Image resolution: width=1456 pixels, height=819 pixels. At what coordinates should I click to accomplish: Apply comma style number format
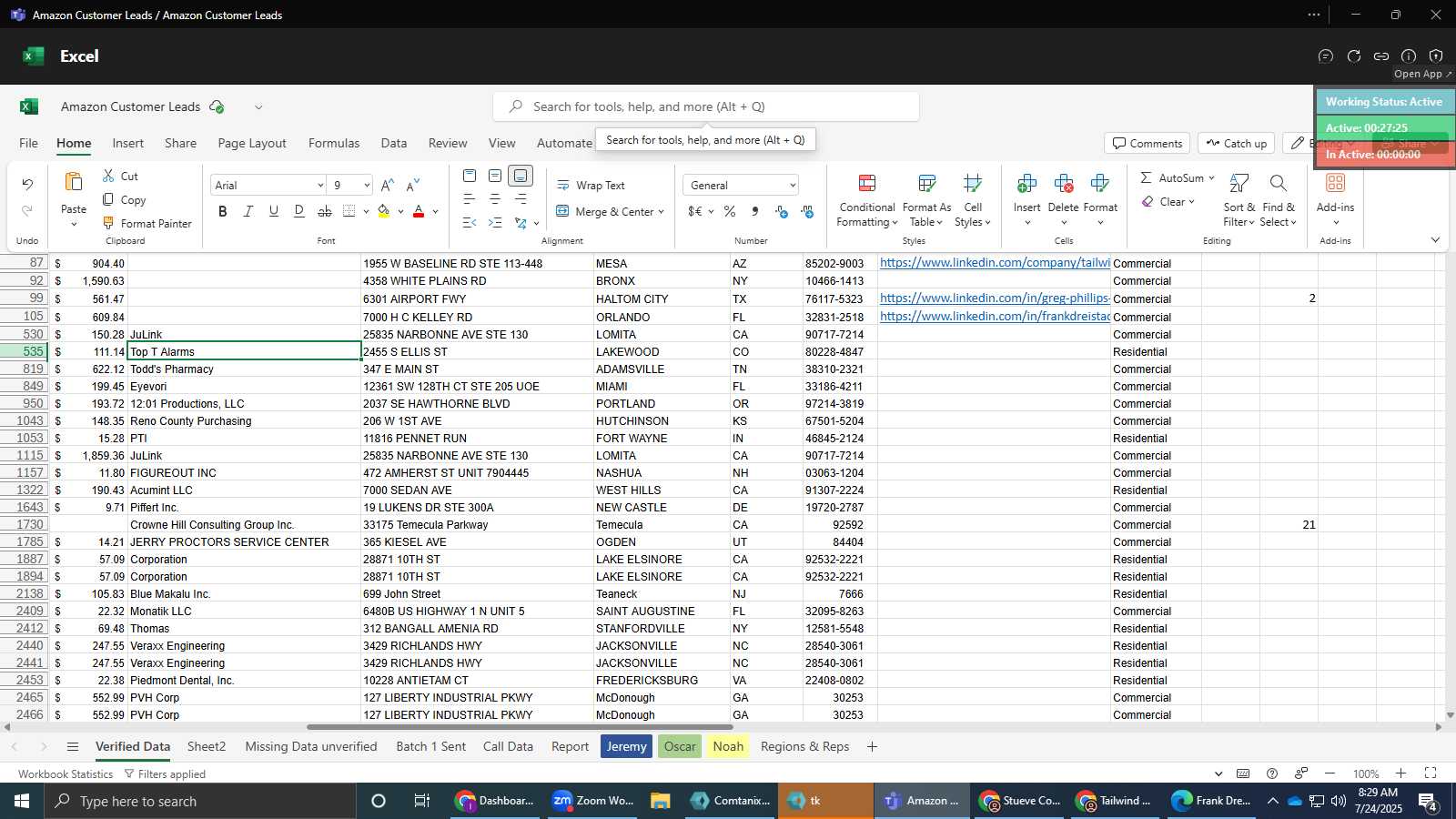754,211
